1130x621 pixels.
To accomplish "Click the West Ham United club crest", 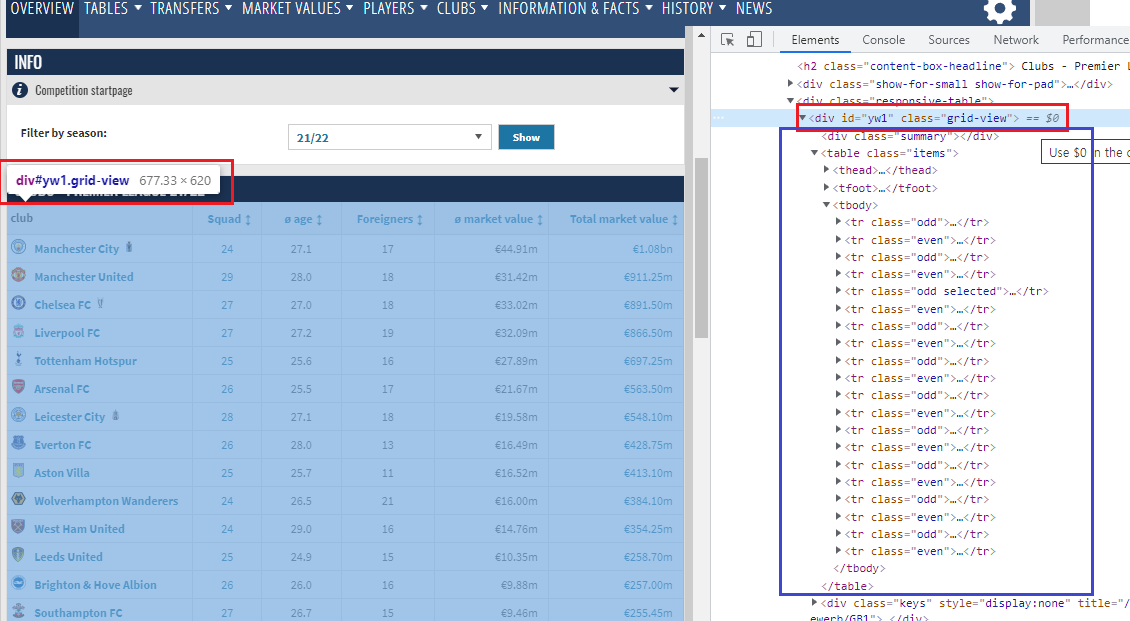I will point(19,527).
